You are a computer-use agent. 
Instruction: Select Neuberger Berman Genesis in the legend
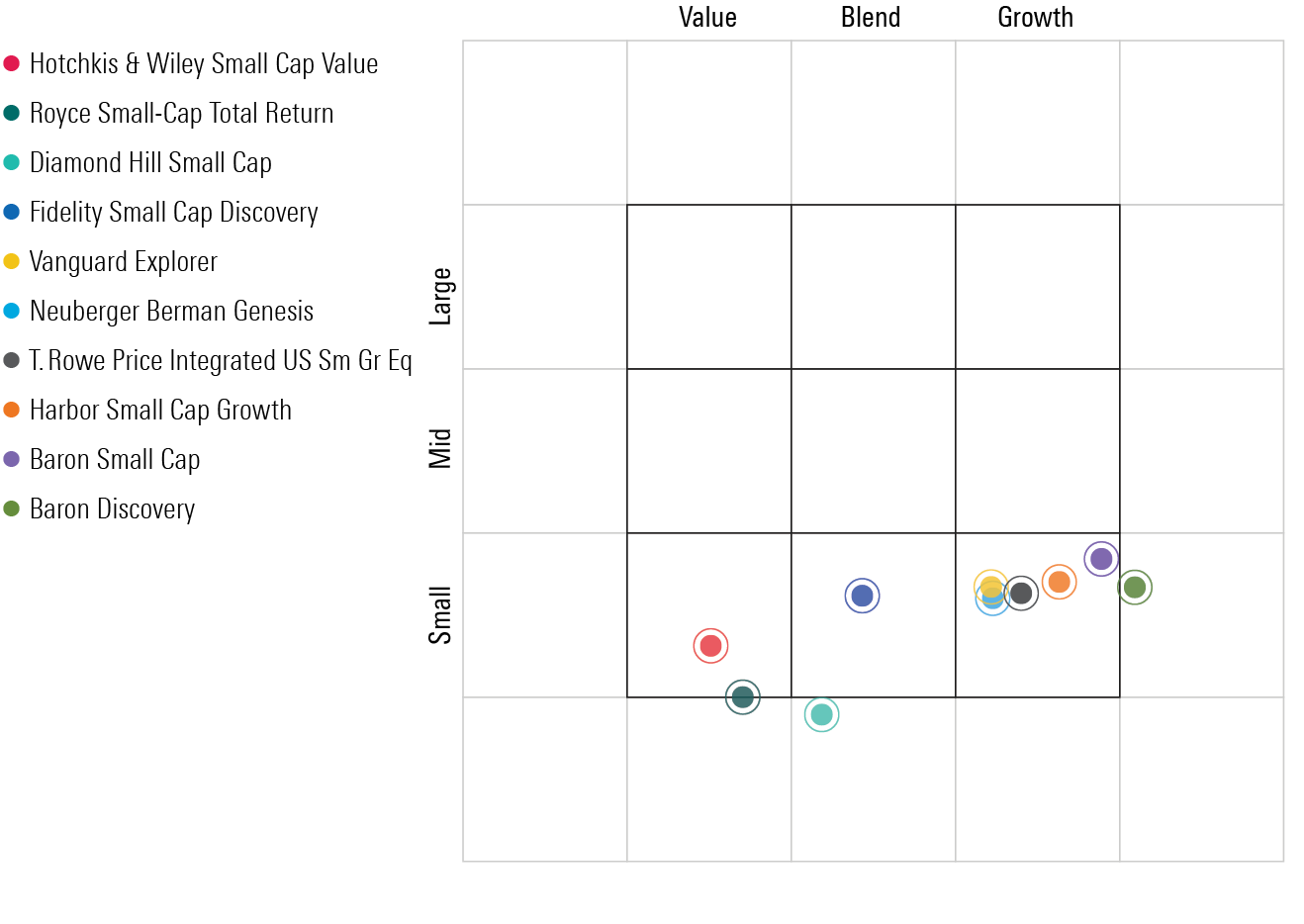pyautogui.click(x=171, y=312)
